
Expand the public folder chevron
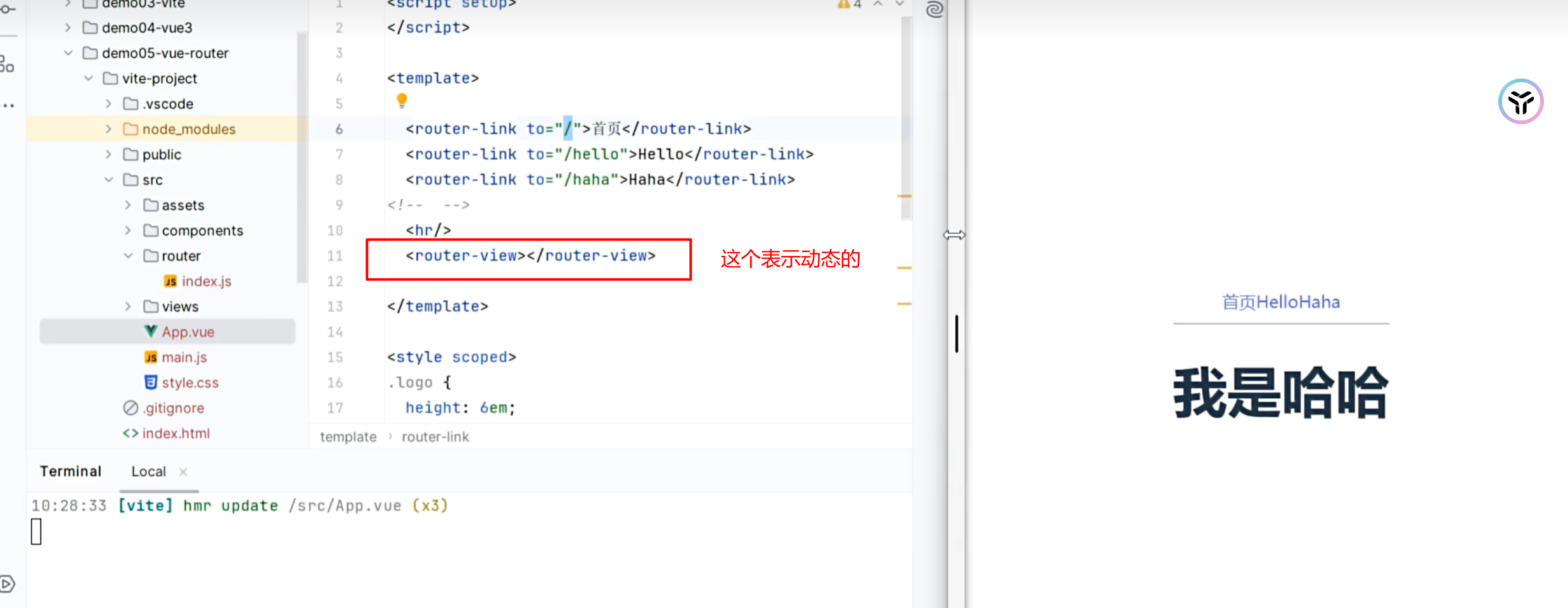click(108, 155)
